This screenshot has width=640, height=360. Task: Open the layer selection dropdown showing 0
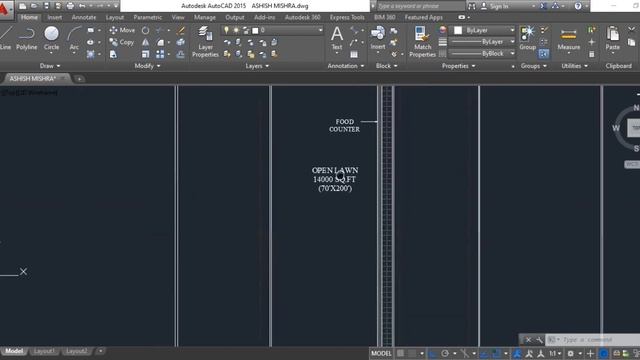point(272,30)
